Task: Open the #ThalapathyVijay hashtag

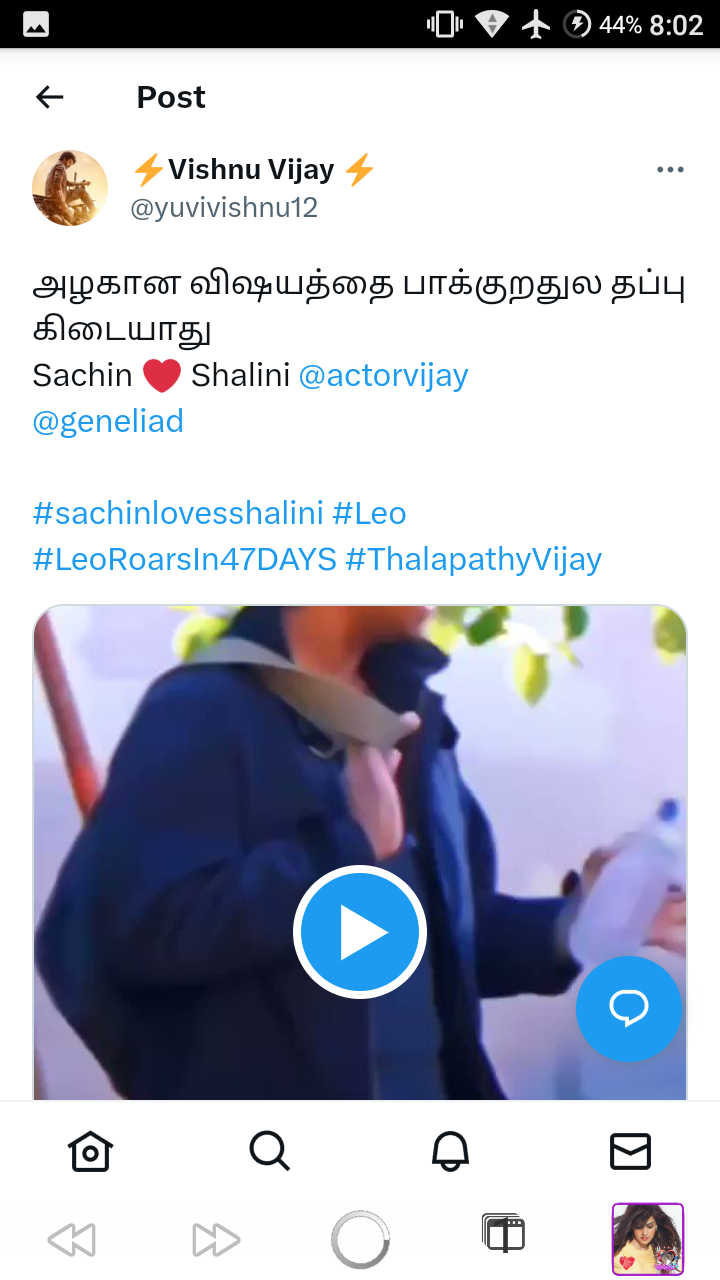Action: (x=474, y=559)
